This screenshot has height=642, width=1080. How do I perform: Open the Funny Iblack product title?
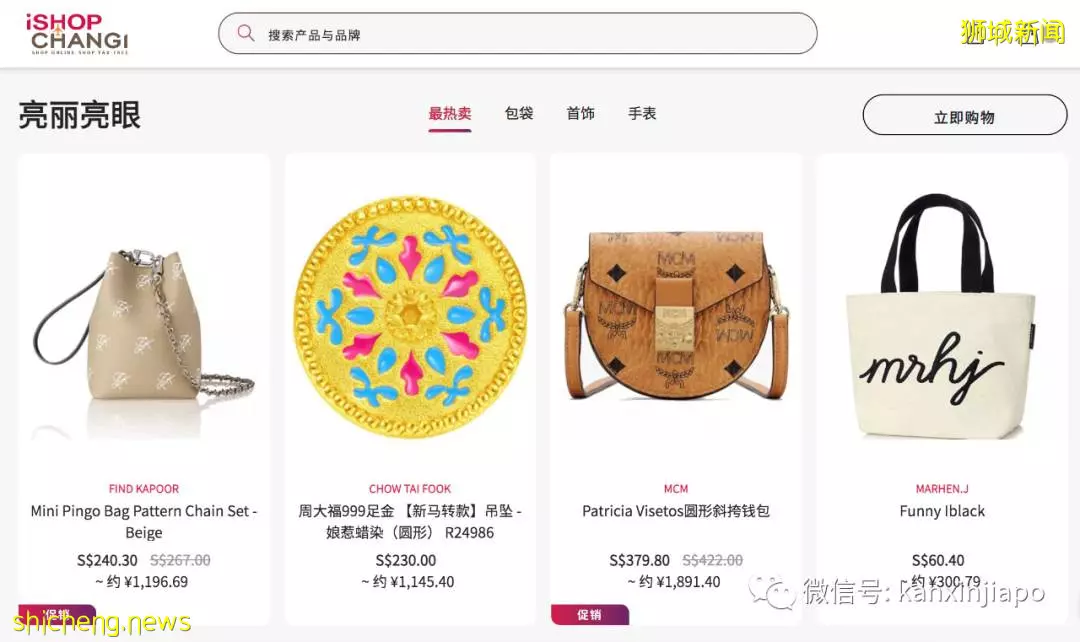point(942,511)
